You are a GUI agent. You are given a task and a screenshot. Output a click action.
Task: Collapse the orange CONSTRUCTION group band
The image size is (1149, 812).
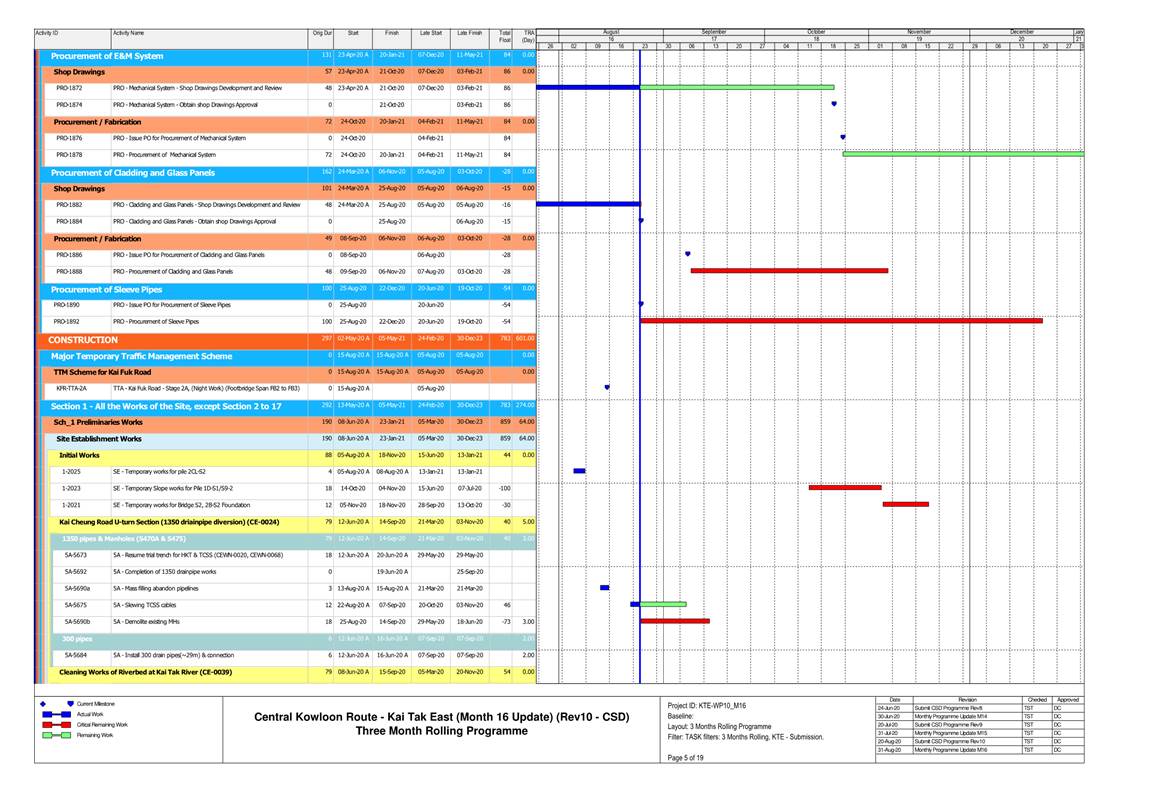coord(84,340)
